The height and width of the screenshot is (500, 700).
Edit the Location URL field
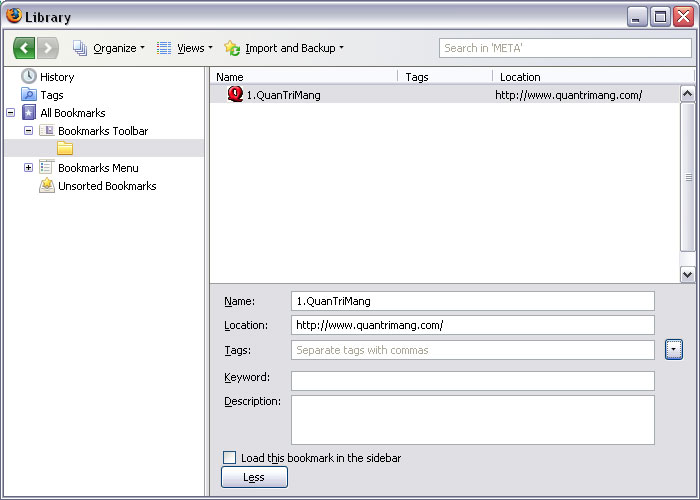pos(473,325)
